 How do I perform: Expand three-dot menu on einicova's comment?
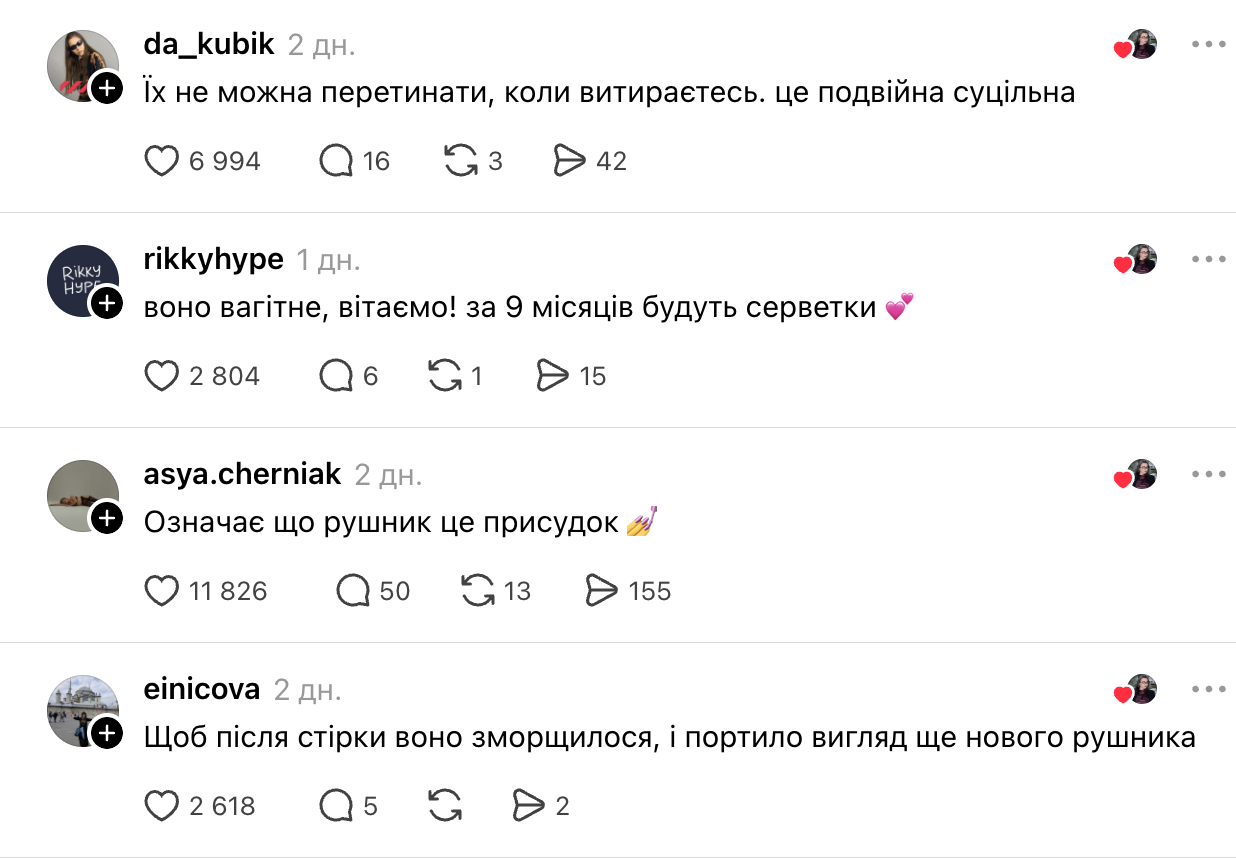(x=1208, y=690)
